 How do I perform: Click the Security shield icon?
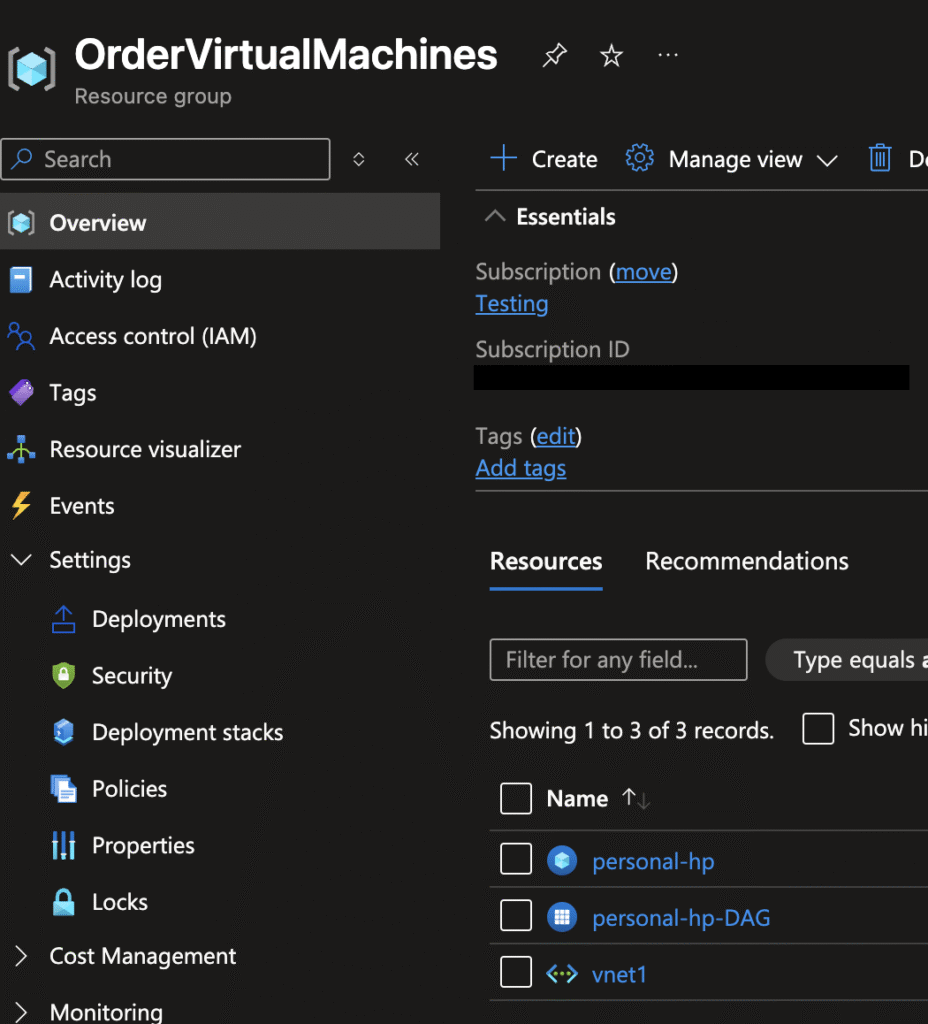63,675
